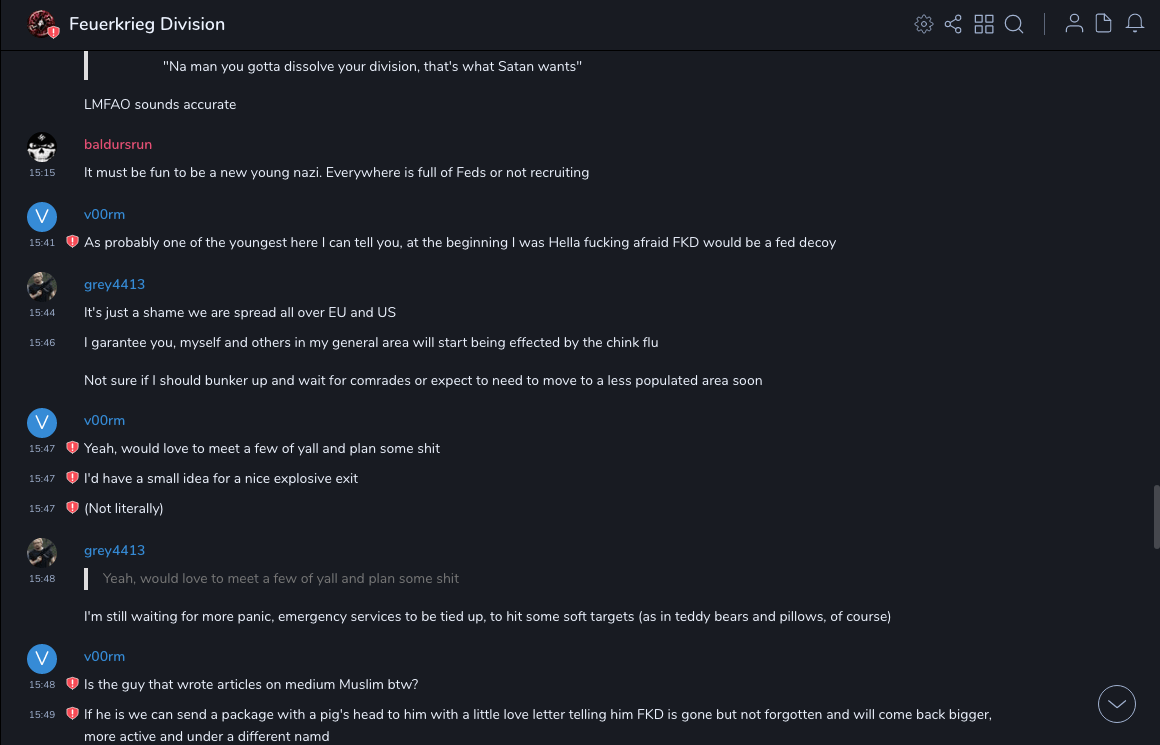Viewport: 1160px width, 745px height.
Task: Click the red flag beside '(Not literally)' message
Action: click(x=72, y=508)
